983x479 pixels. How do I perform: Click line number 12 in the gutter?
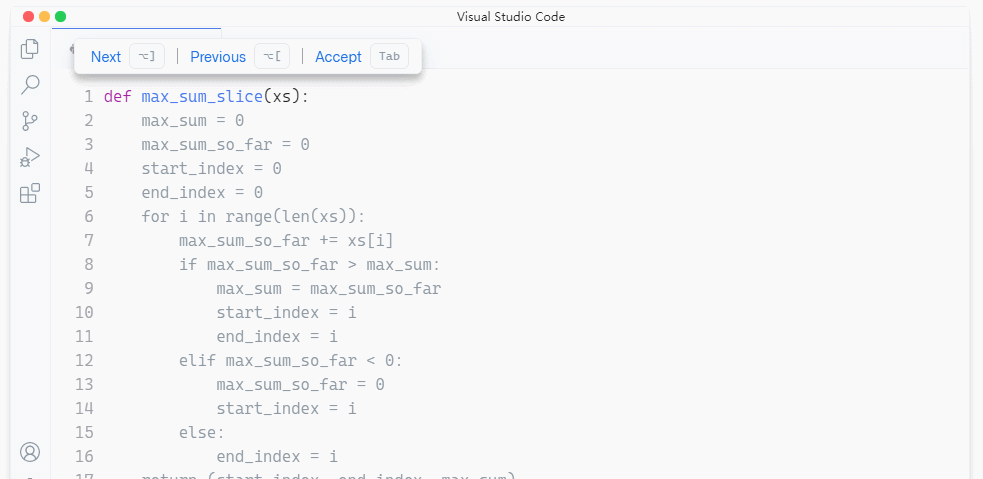pos(84,361)
